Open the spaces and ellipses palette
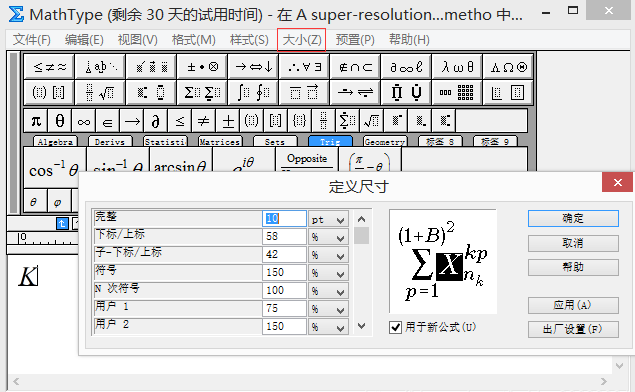This screenshot has height=392, width=635. [100, 66]
